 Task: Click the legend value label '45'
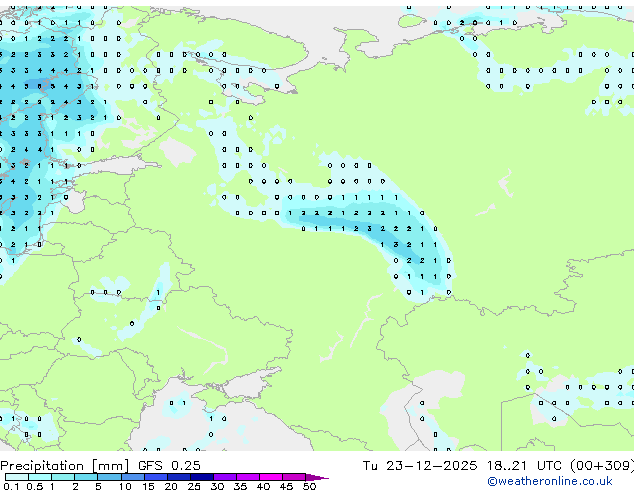pyautogui.click(x=286, y=486)
